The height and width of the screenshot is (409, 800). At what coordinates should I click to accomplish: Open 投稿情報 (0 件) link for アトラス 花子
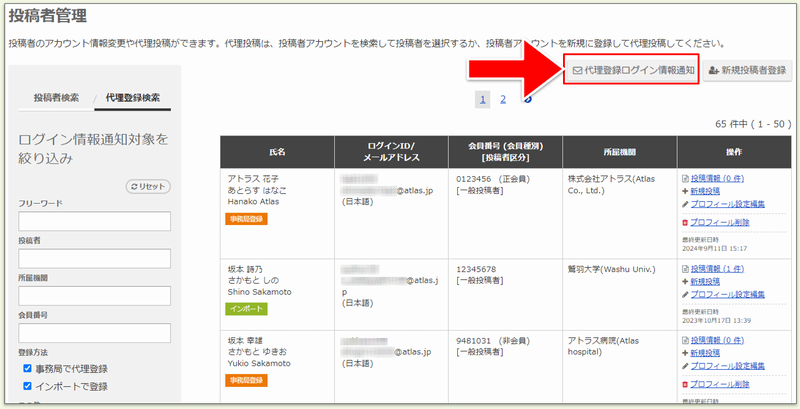[x=717, y=178]
